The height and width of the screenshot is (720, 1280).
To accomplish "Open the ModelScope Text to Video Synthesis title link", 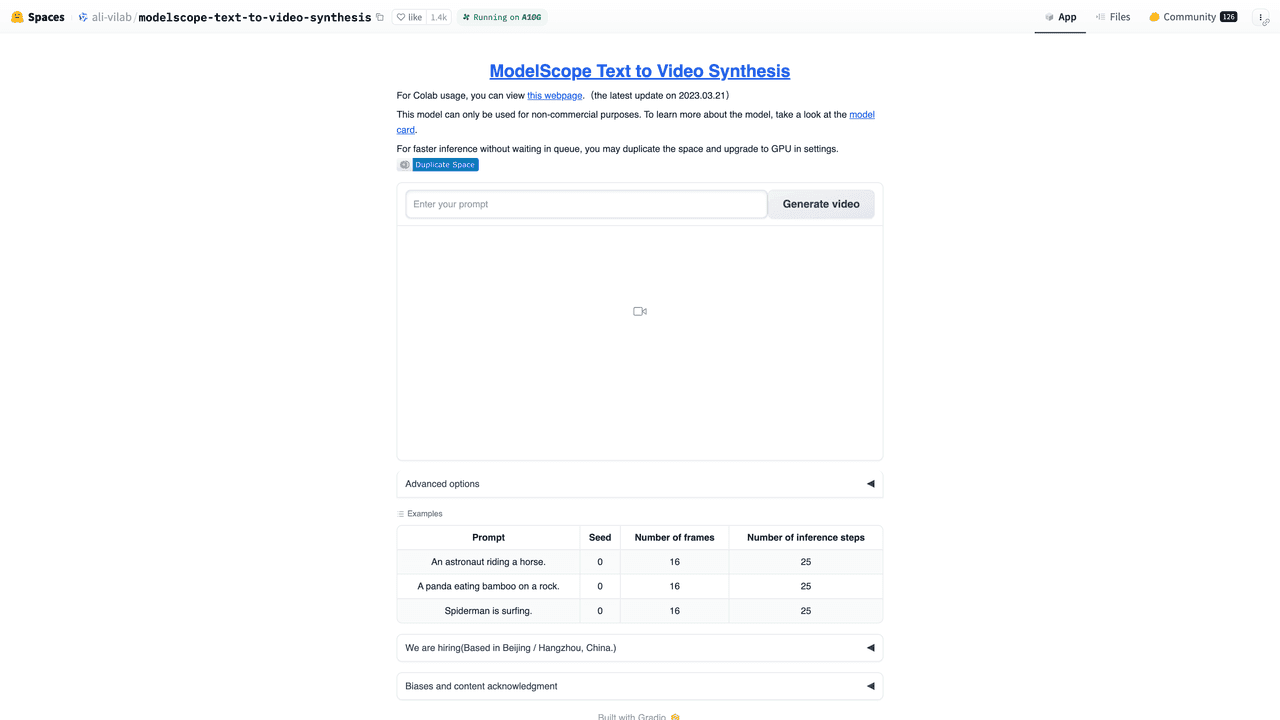I will point(640,71).
